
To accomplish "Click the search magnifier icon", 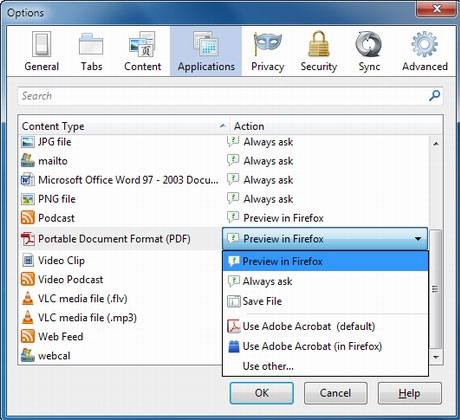I will coord(434,96).
